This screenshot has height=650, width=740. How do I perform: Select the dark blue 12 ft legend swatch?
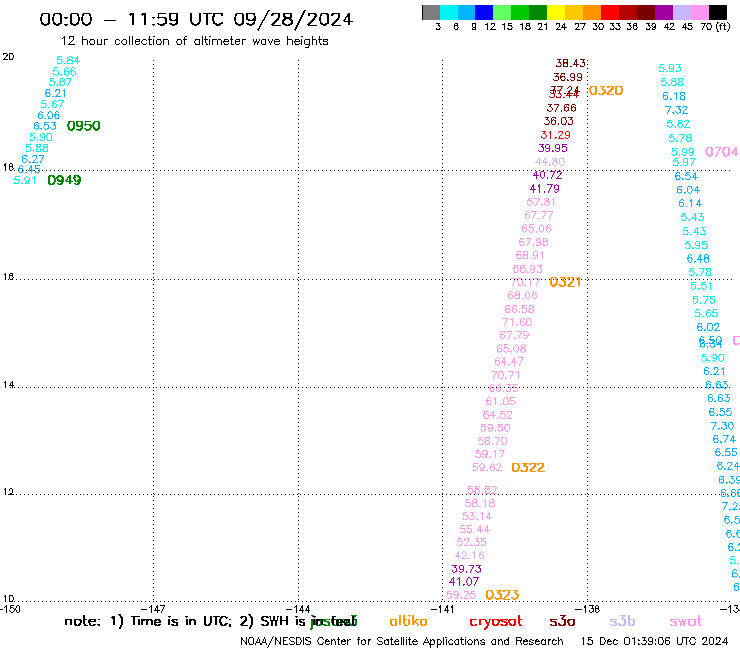(x=484, y=12)
